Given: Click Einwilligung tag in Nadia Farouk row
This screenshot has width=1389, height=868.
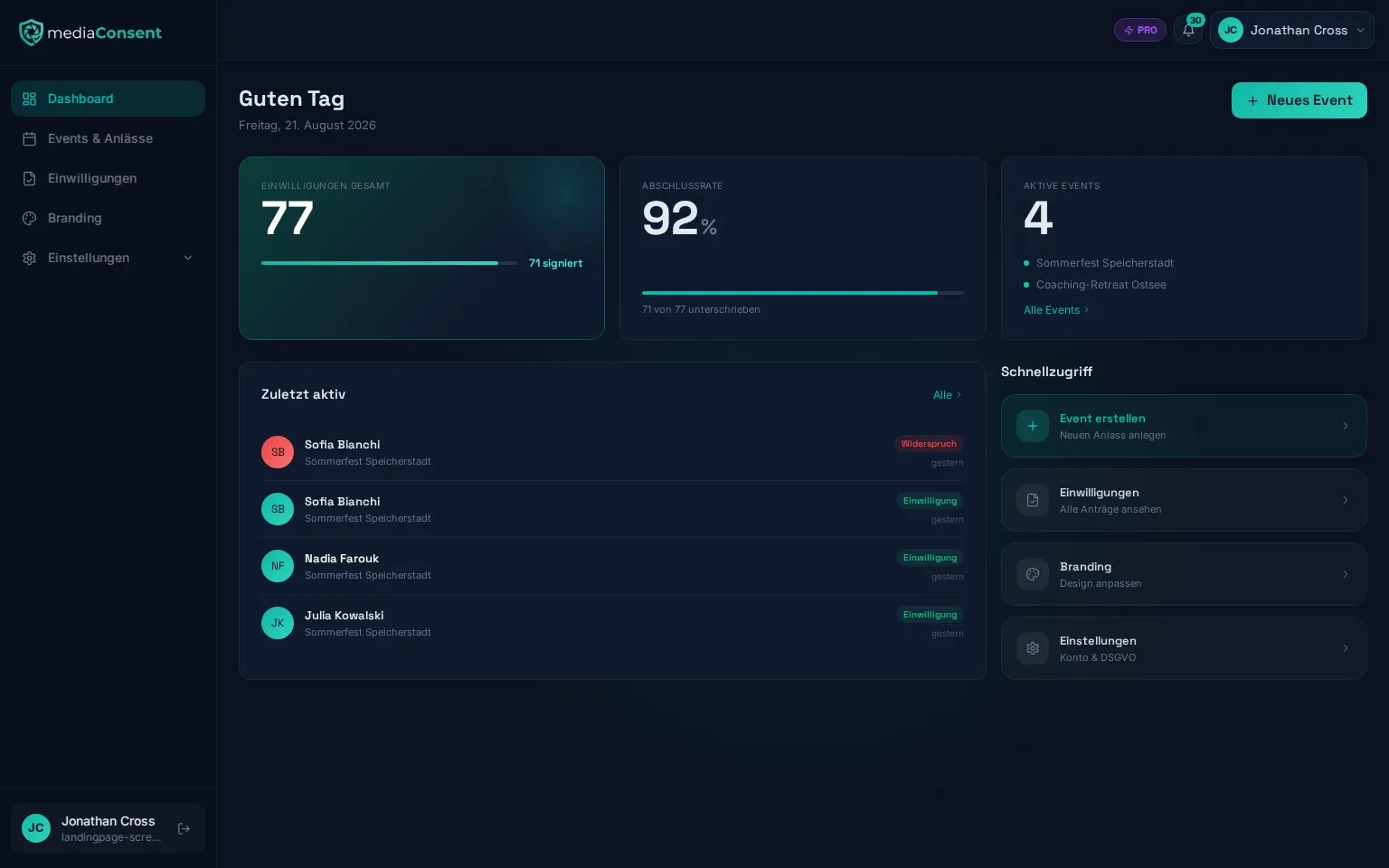Looking at the screenshot, I should pos(930,558).
